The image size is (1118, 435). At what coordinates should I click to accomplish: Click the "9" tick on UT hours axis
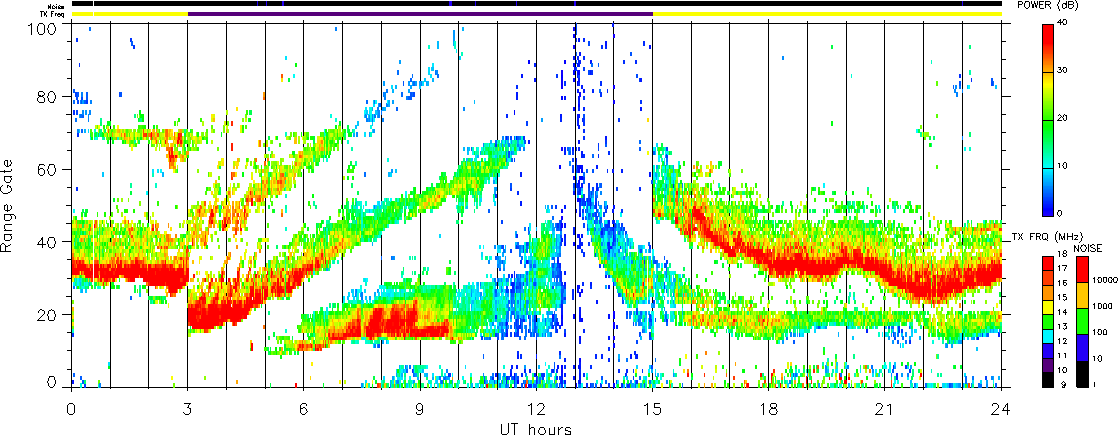coord(420,409)
